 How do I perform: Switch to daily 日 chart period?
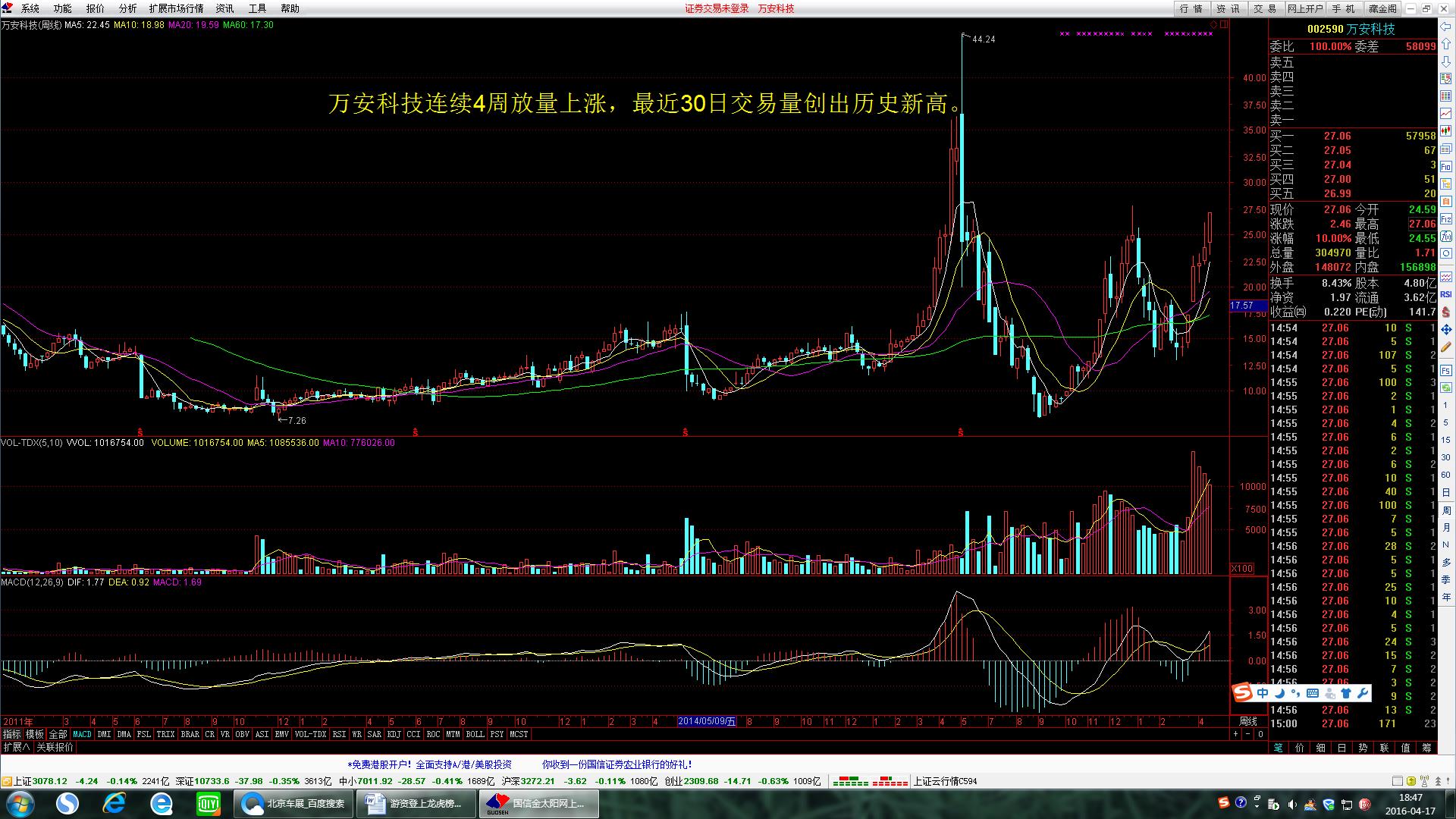click(x=1446, y=492)
